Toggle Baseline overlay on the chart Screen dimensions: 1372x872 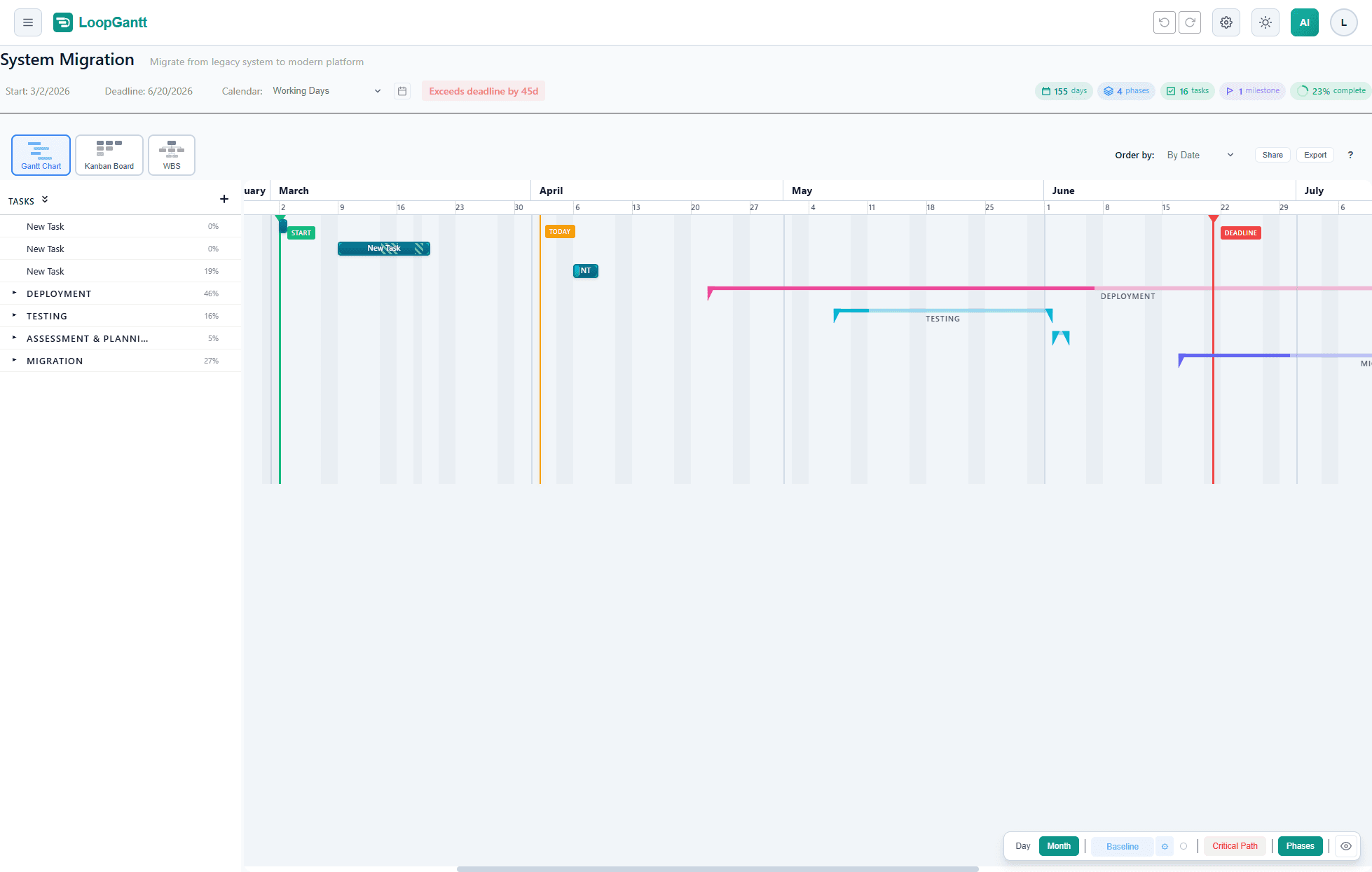[x=1122, y=846]
